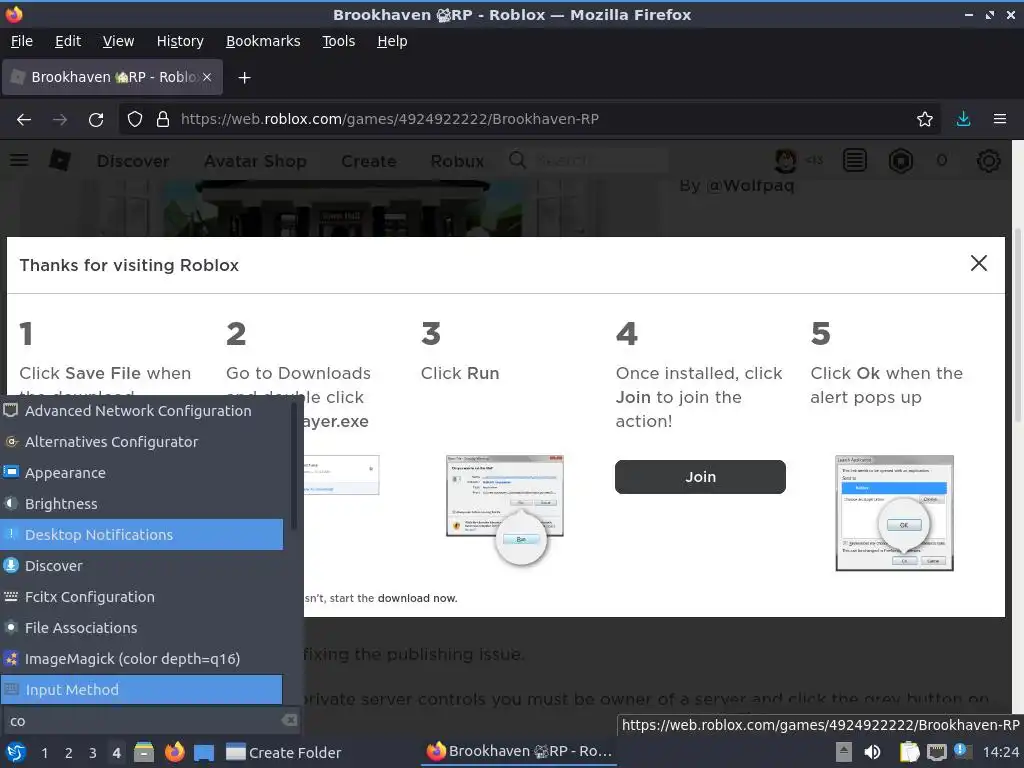Open Appearance settings from launcher
The width and height of the screenshot is (1024, 768).
(142, 473)
